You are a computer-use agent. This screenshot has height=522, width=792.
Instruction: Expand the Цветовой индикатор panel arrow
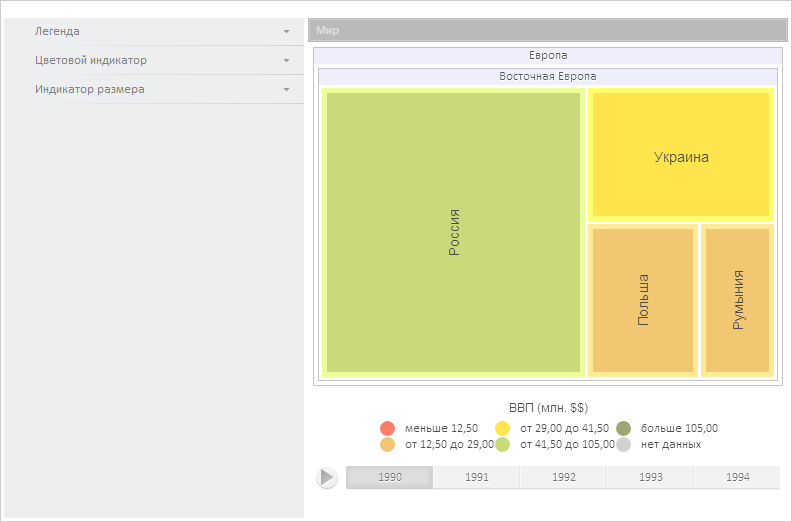[287, 61]
